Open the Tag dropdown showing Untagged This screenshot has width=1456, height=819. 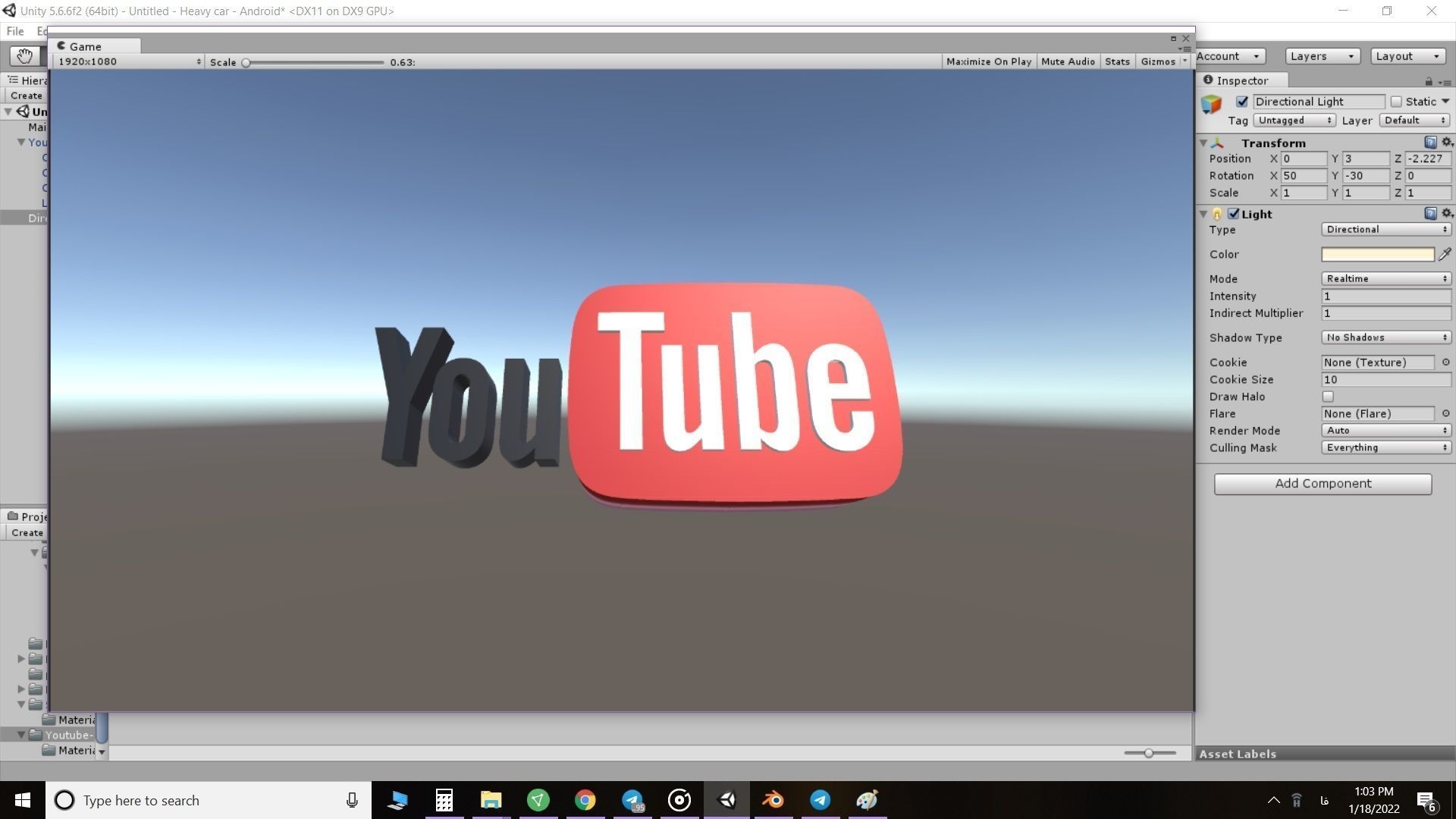click(x=1294, y=121)
